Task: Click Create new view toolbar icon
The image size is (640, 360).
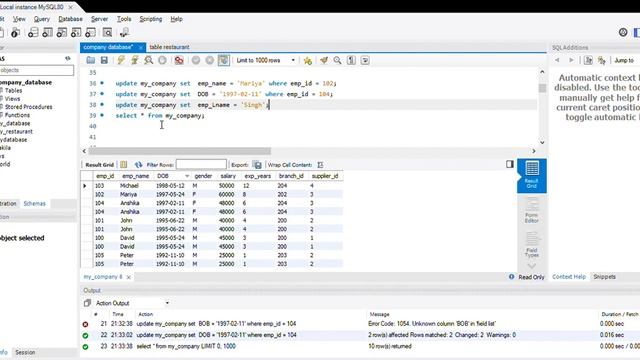Action: [62, 33]
